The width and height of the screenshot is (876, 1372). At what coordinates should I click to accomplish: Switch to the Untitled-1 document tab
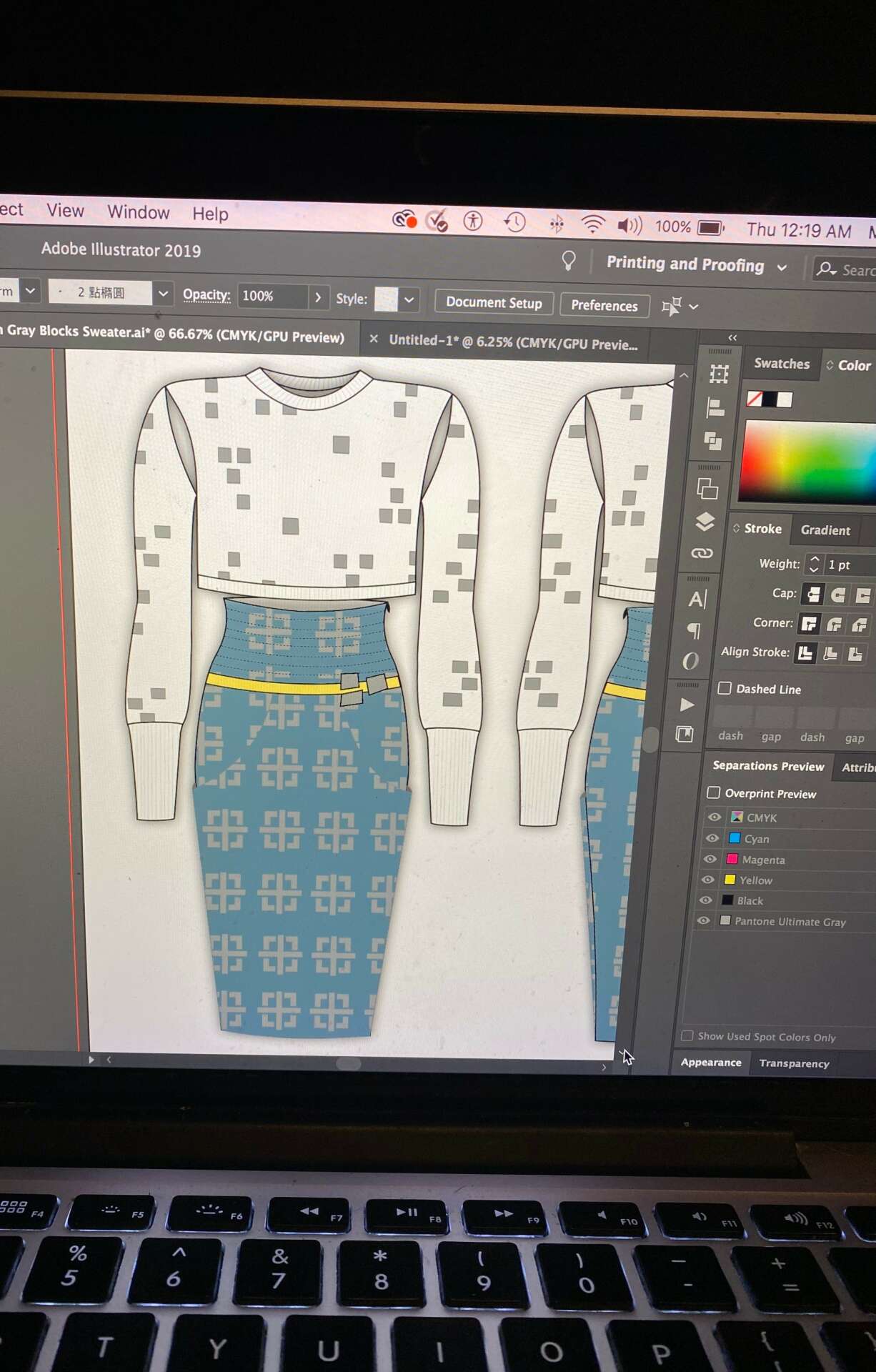pyautogui.click(x=512, y=342)
